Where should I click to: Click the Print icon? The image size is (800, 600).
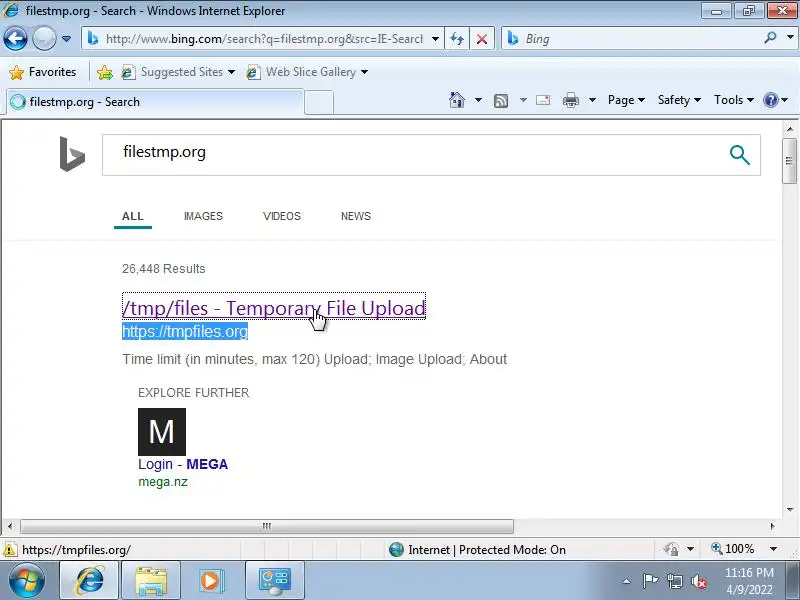(571, 100)
